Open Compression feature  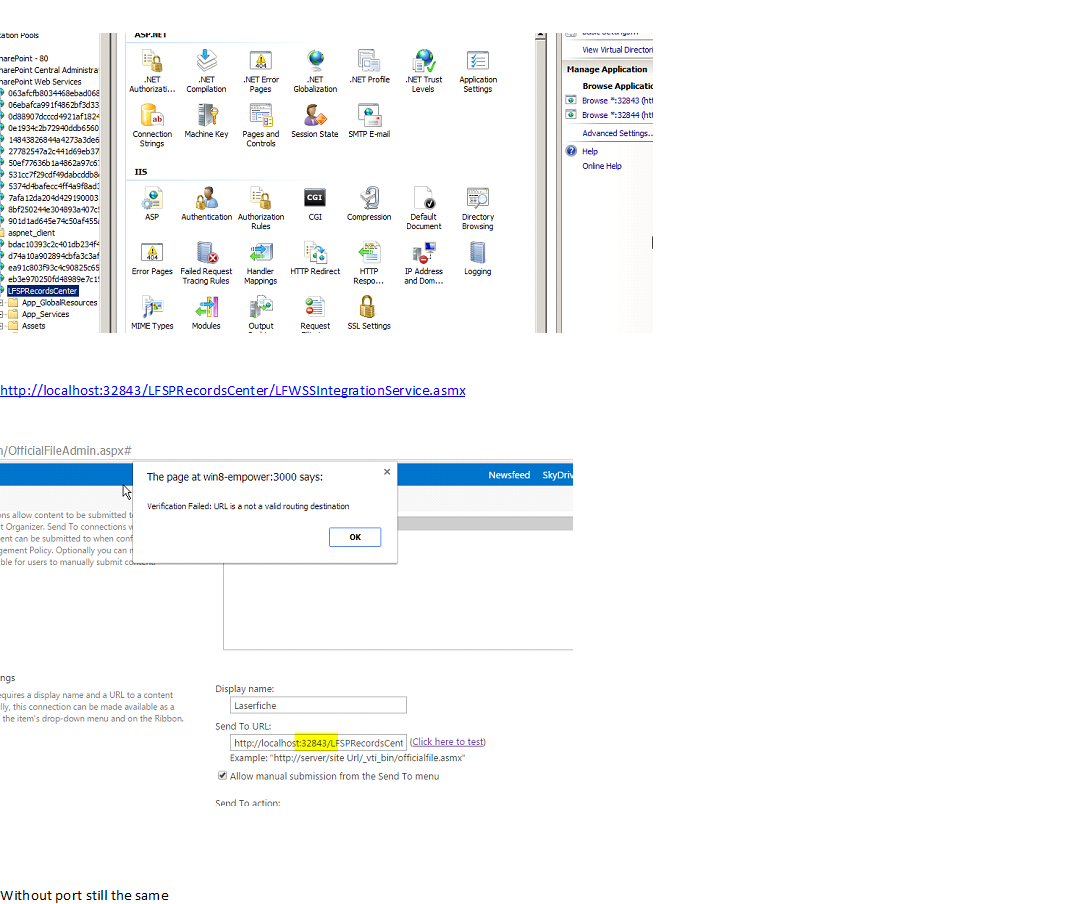[x=369, y=204]
